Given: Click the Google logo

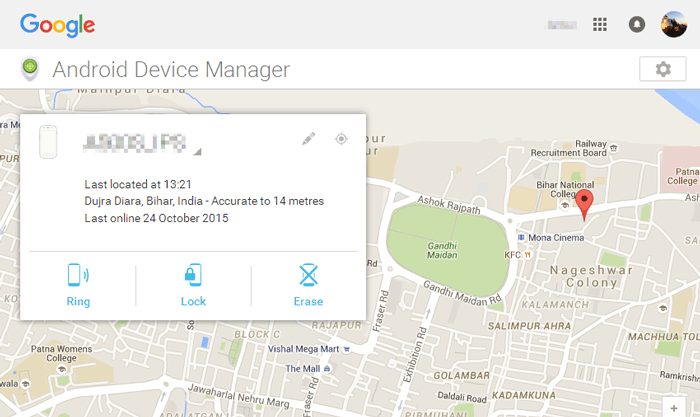Looking at the screenshot, I should pyautogui.click(x=57, y=25).
